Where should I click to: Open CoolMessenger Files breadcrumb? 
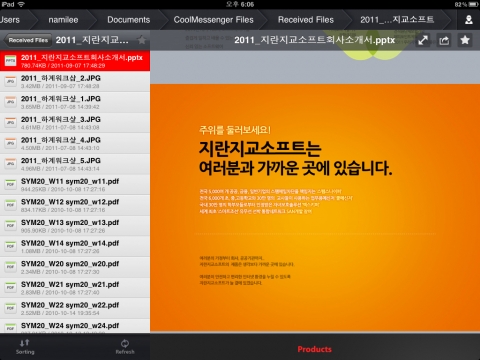pos(213,20)
